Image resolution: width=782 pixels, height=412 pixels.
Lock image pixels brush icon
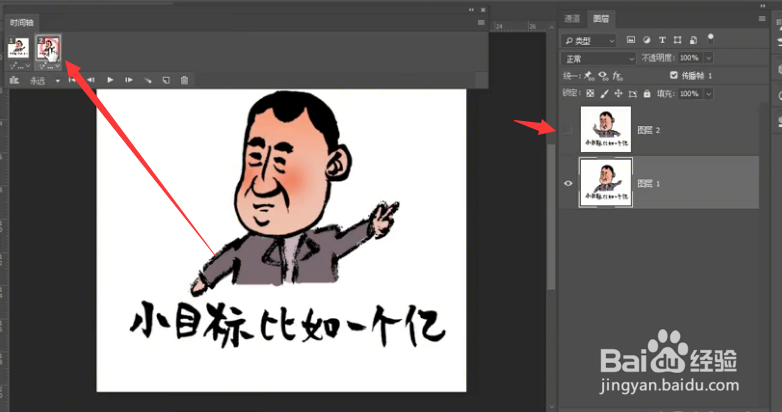click(604, 93)
